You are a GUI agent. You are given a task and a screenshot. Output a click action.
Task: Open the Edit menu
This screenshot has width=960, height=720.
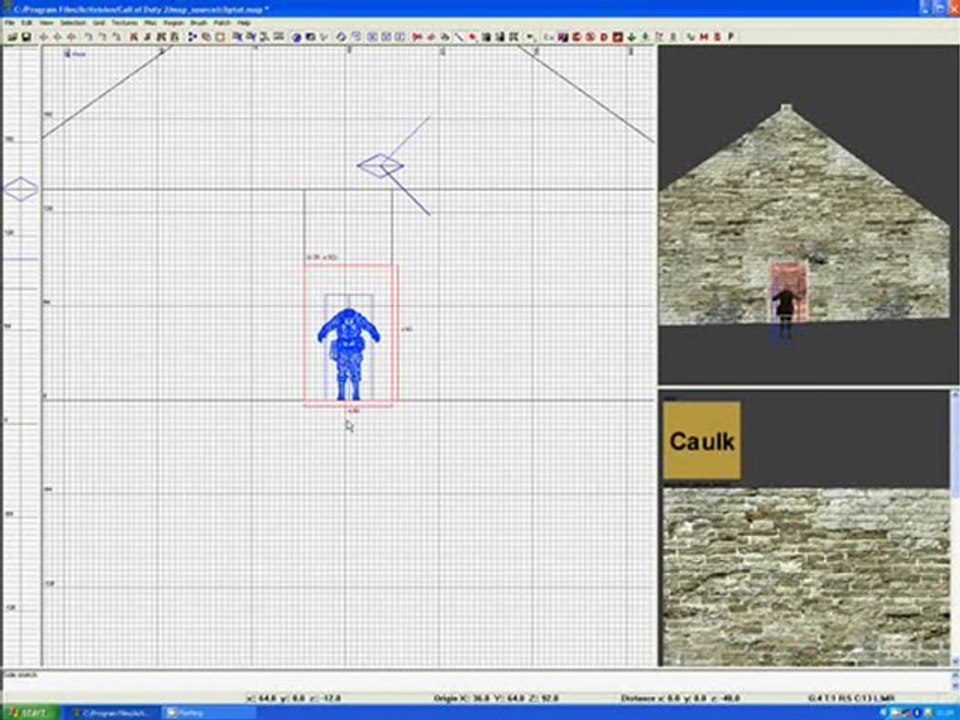[27, 23]
